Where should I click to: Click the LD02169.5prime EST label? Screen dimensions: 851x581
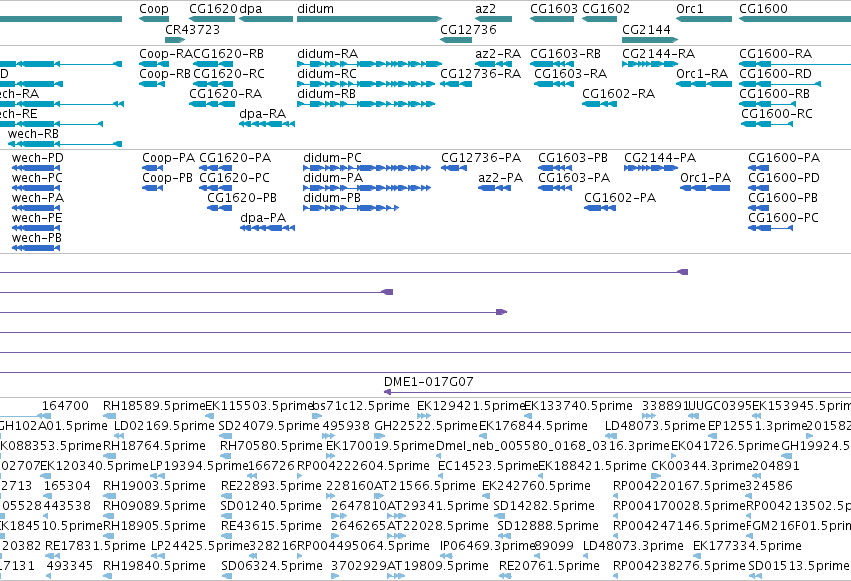[164, 426]
